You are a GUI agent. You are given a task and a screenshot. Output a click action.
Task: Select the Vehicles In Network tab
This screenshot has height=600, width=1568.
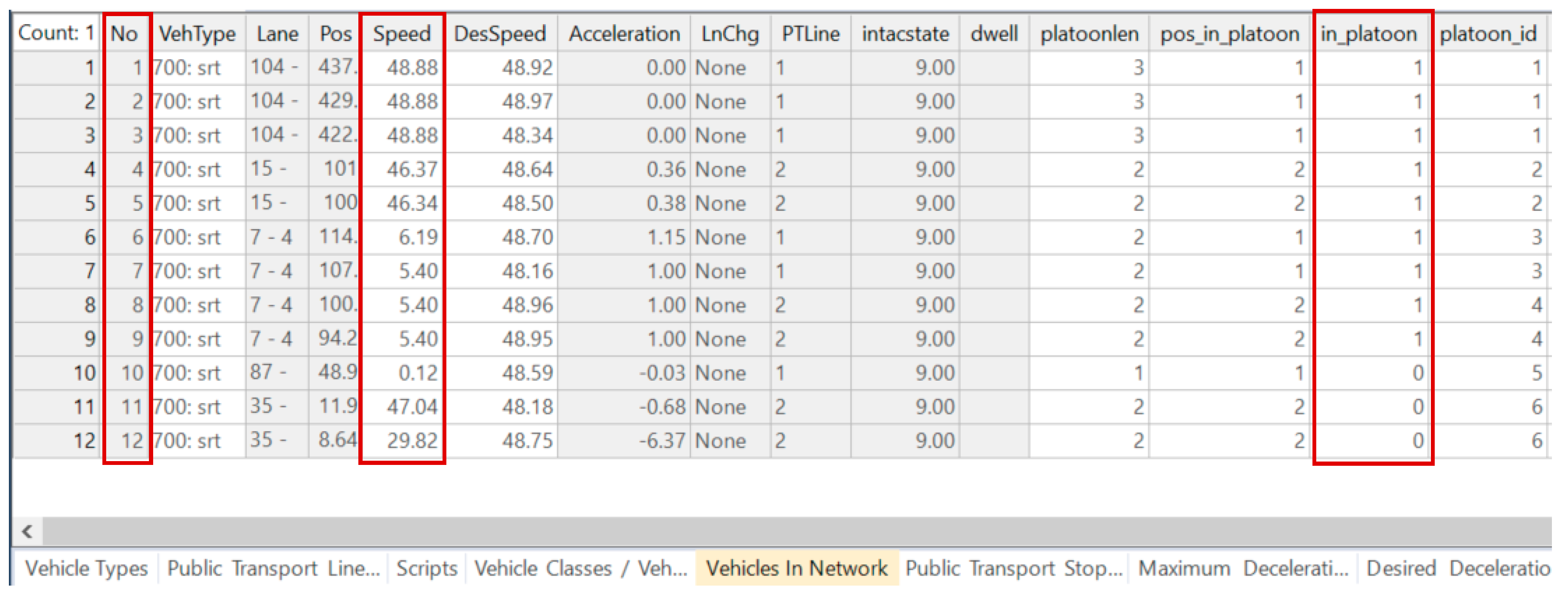tap(796, 568)
